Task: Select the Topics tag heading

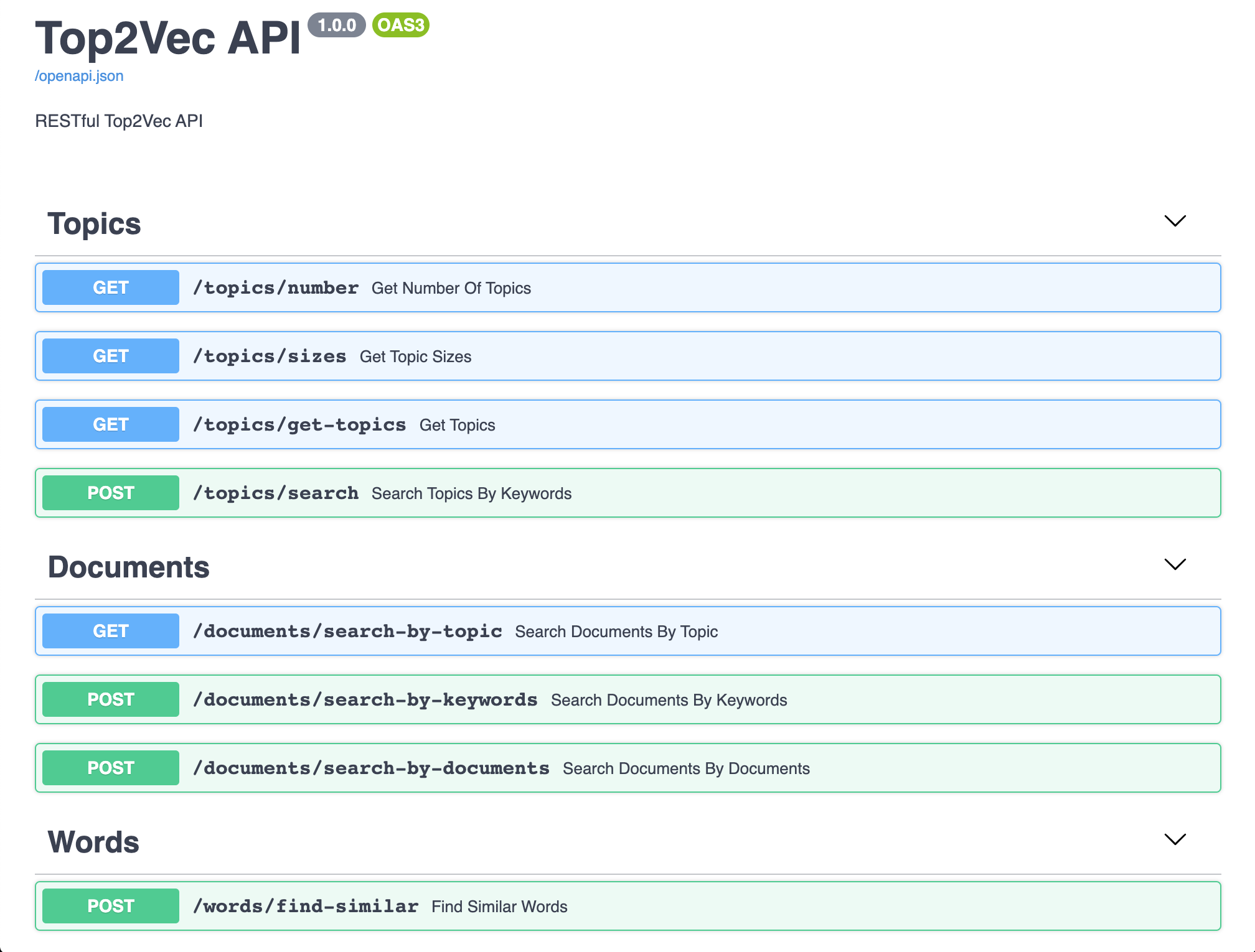Action: (95, 224)
